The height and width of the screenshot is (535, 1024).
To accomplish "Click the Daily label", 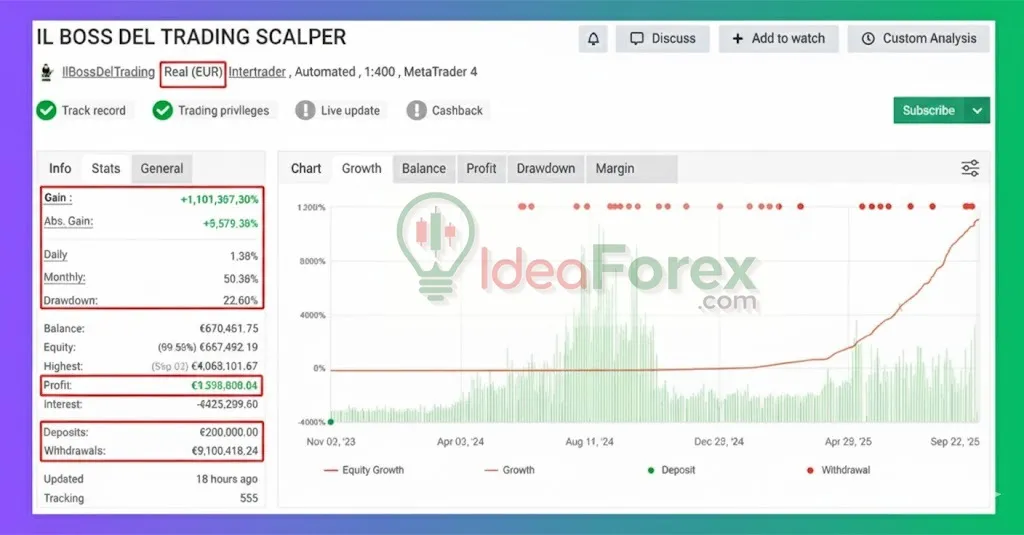I will point(56,255).
